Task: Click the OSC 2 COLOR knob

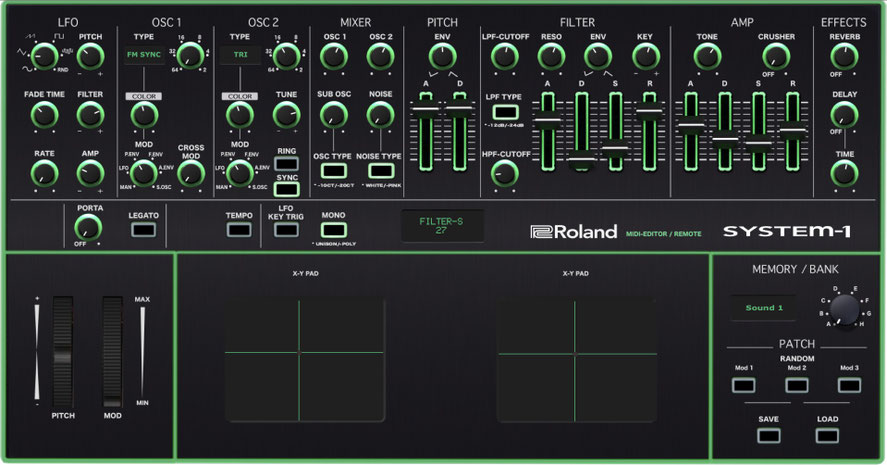Action: 240,115
